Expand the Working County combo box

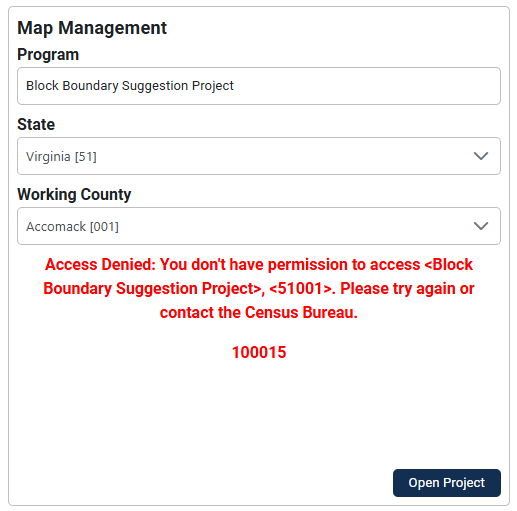(x=259, y=226)
